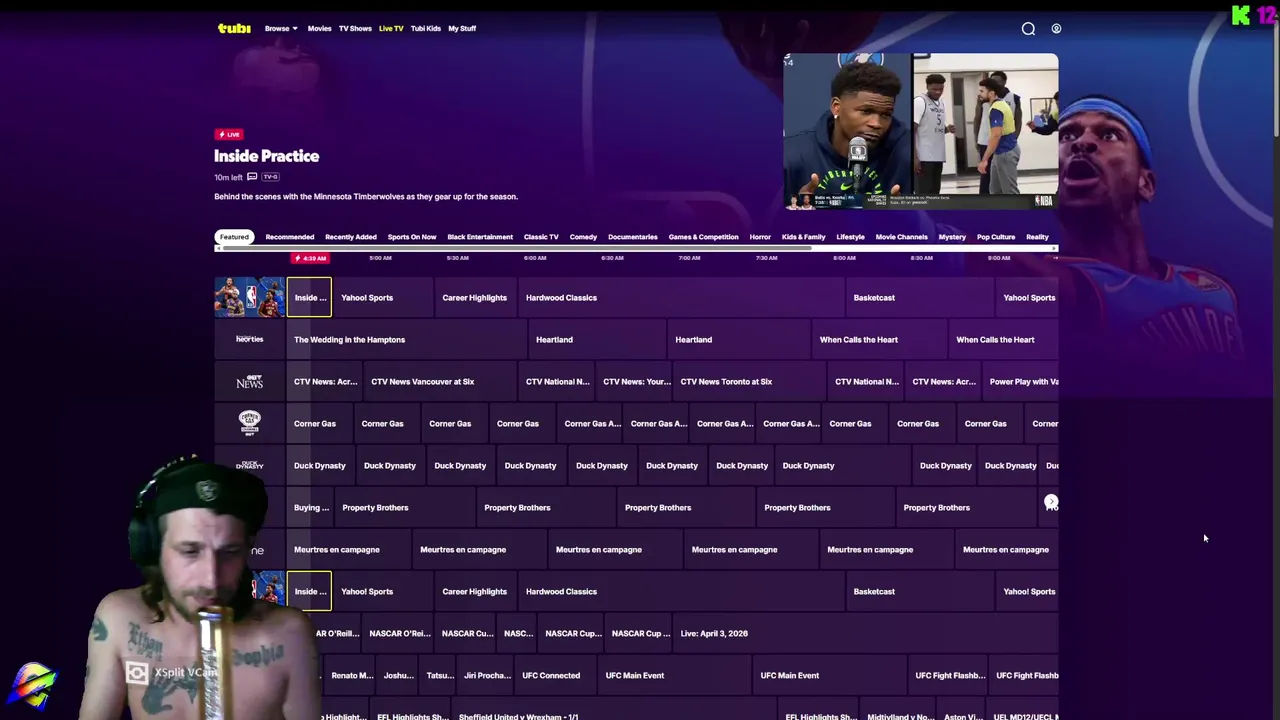This screenshot has width=1280, height=720.
Task: Switch to the Pop Culture tab
Action: coord(996,237)
